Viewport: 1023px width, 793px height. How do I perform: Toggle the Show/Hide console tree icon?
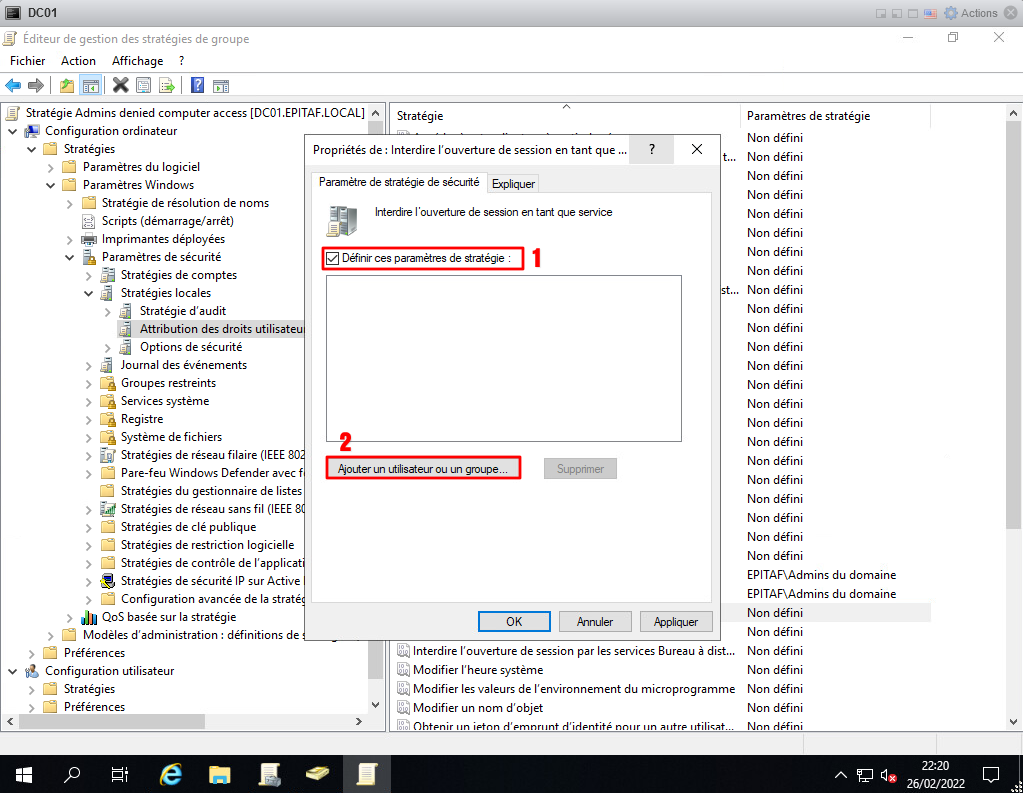click(90, 86)
